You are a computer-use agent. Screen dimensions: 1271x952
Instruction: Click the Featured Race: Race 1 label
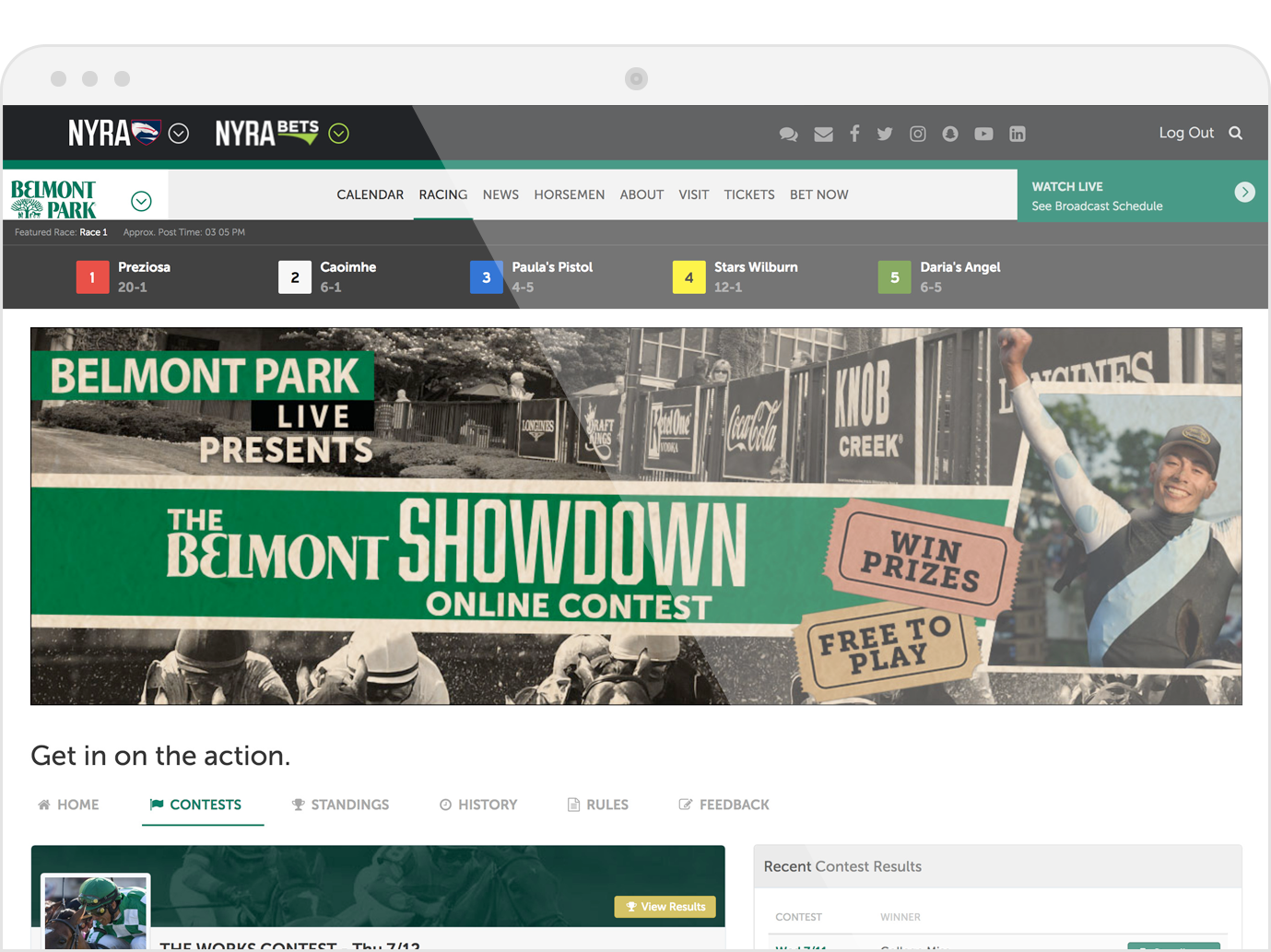point(61,232)
